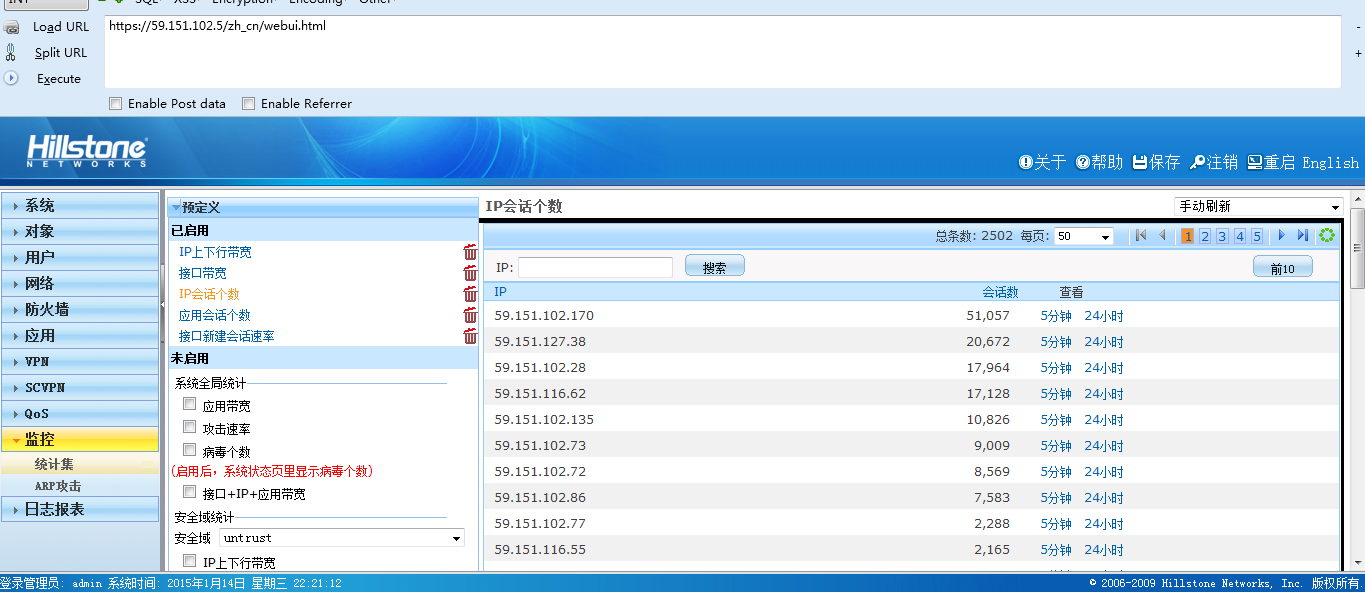This screenshot has width=1365, height=592.
Task: Click the Execute play icon
Action: tap(12, 78)
